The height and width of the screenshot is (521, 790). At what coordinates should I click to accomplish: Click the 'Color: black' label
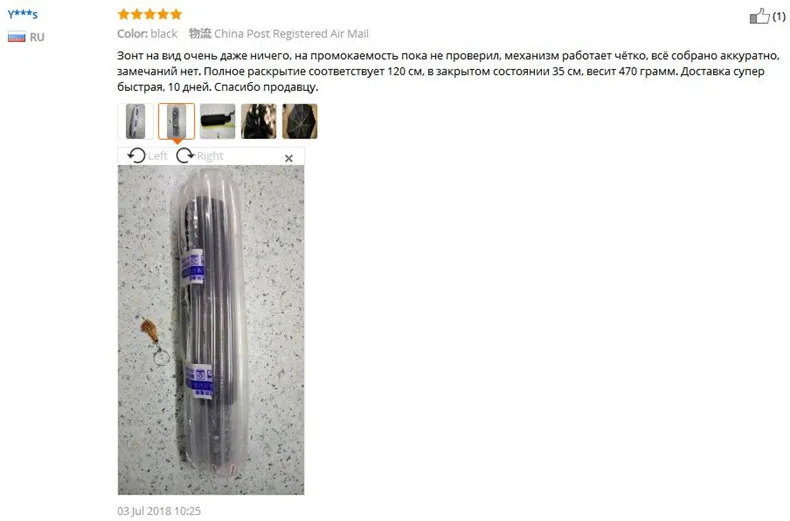(147, 34)
